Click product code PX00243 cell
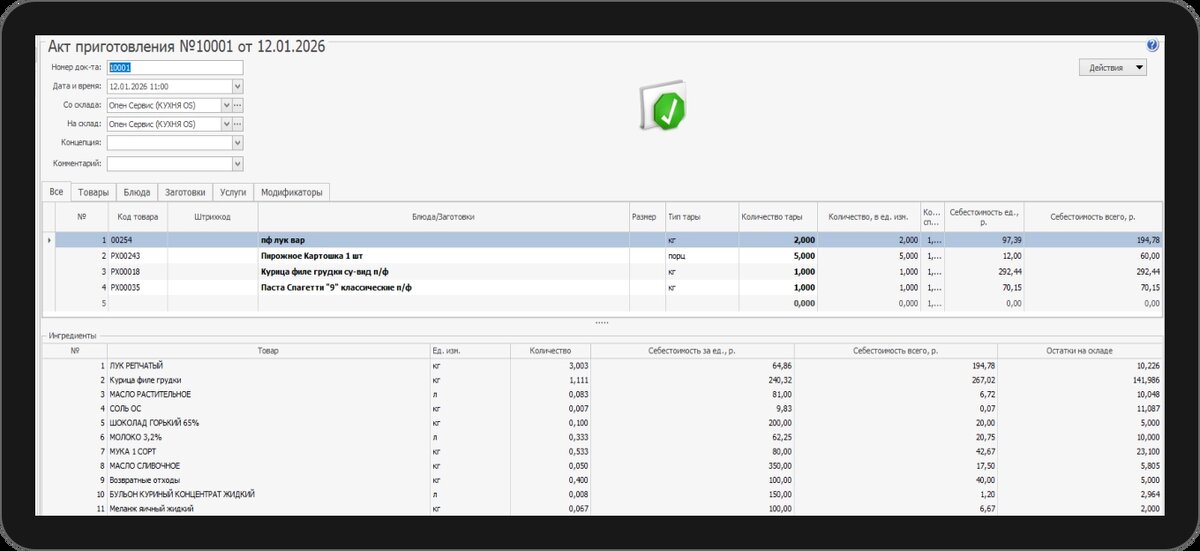Screen dimensions: 1200x551 coord(137,256)
